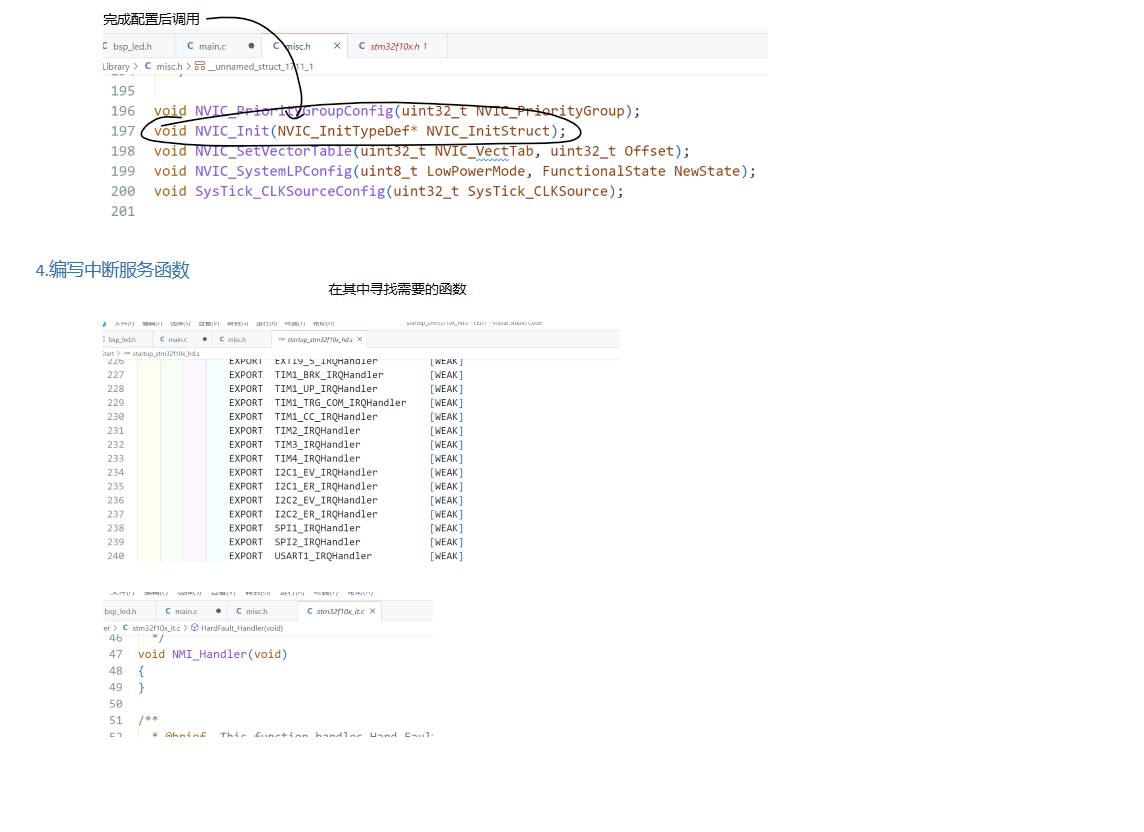Click SPI2_IRQHandler export line

[346, 542]
